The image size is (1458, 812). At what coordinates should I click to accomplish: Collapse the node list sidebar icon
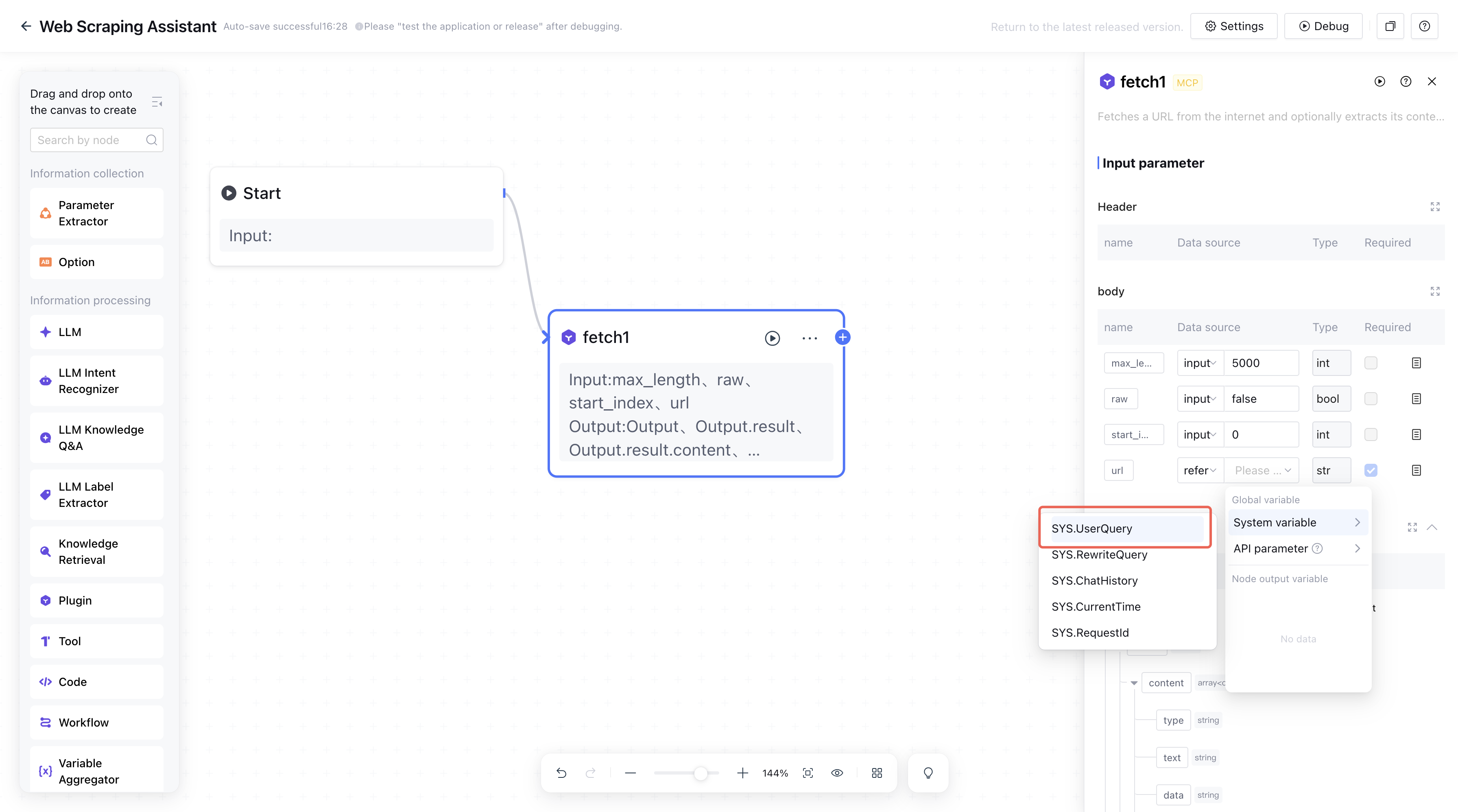click(x=157, y=102)
